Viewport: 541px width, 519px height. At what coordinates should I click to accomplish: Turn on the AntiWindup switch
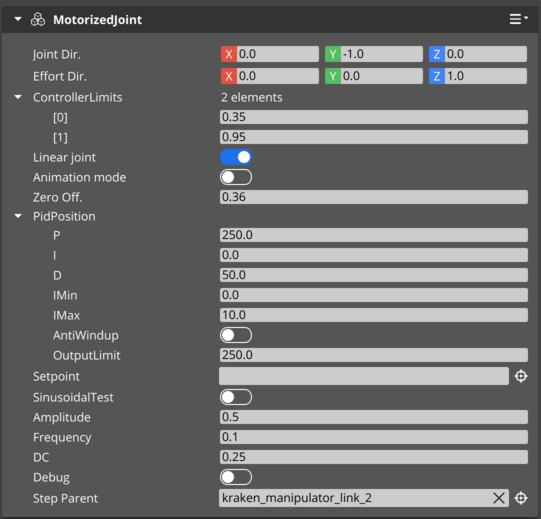coord(236,335)
